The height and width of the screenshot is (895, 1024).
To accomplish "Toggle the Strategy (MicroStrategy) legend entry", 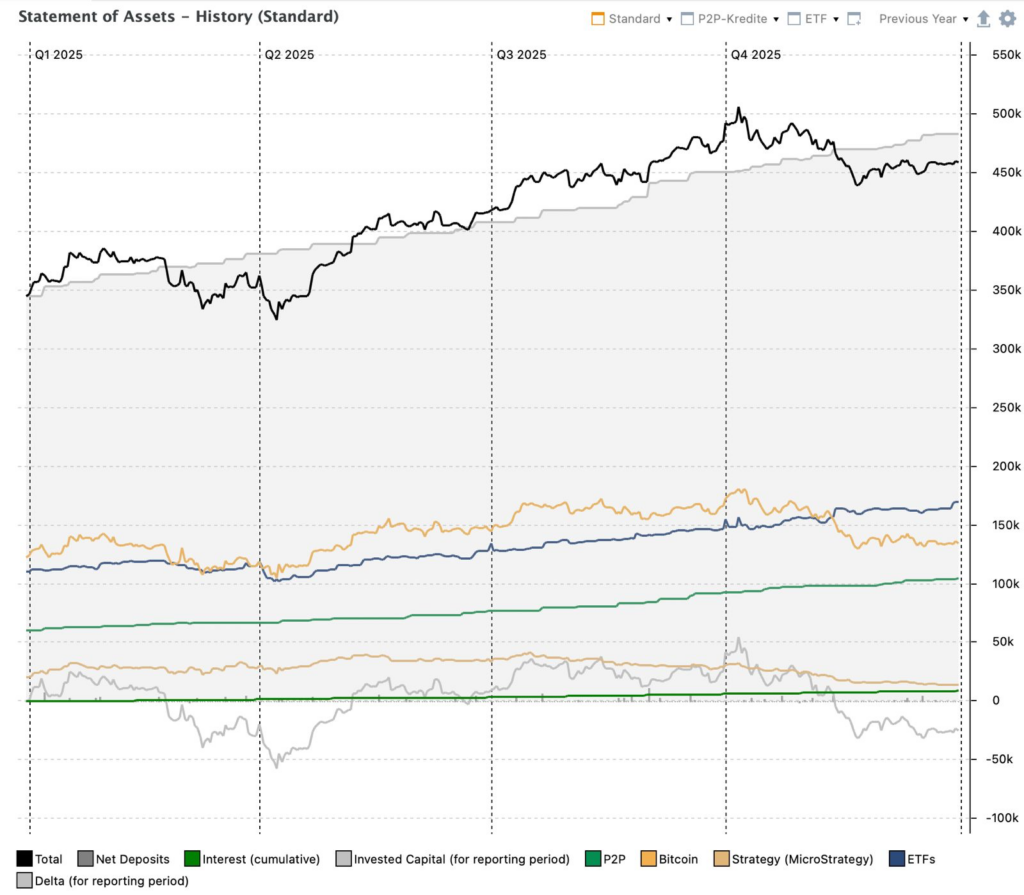I will tap(802, 859).
